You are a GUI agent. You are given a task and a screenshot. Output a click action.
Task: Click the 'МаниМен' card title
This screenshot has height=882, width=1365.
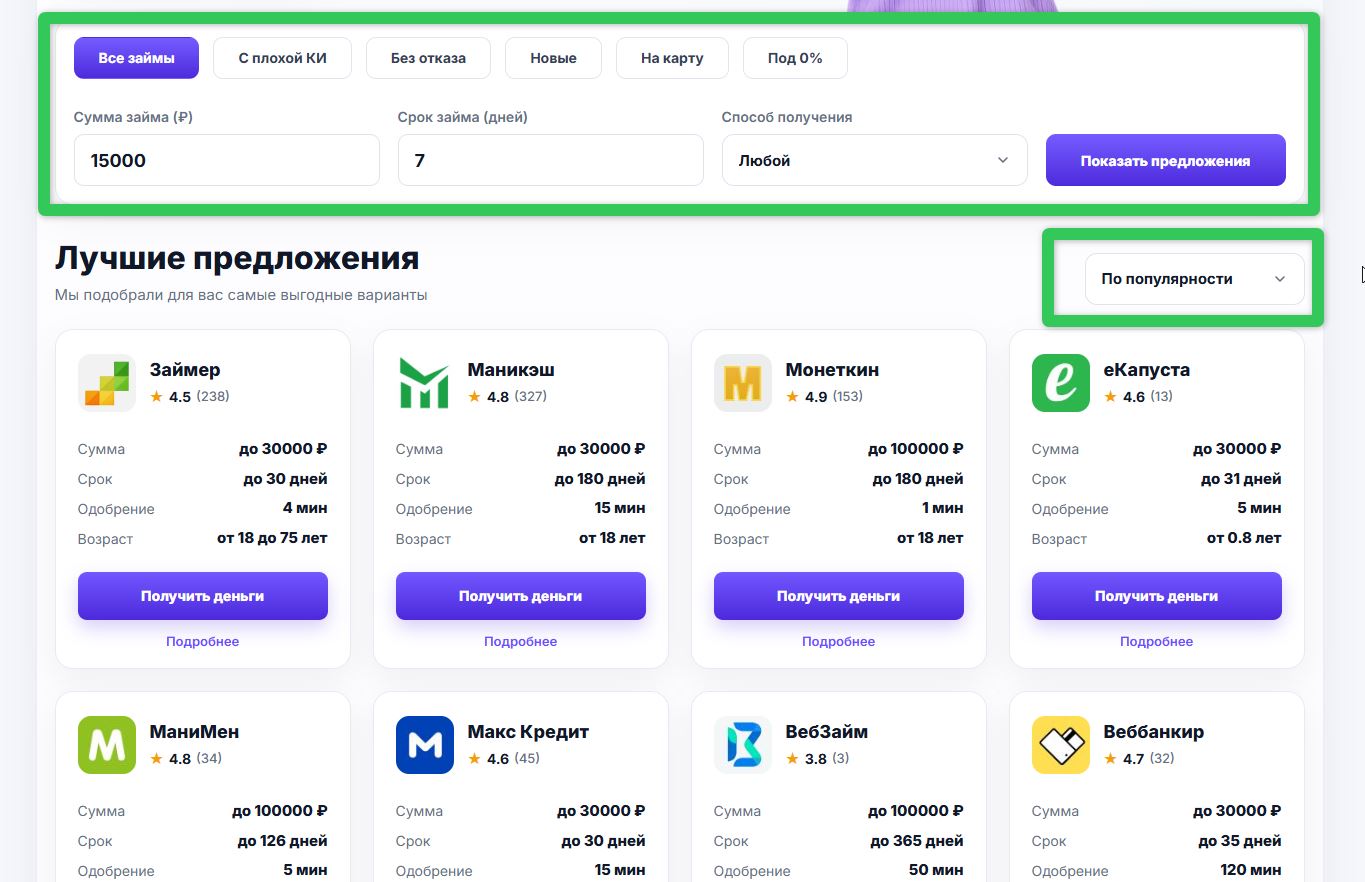click(x=195, y=732)
